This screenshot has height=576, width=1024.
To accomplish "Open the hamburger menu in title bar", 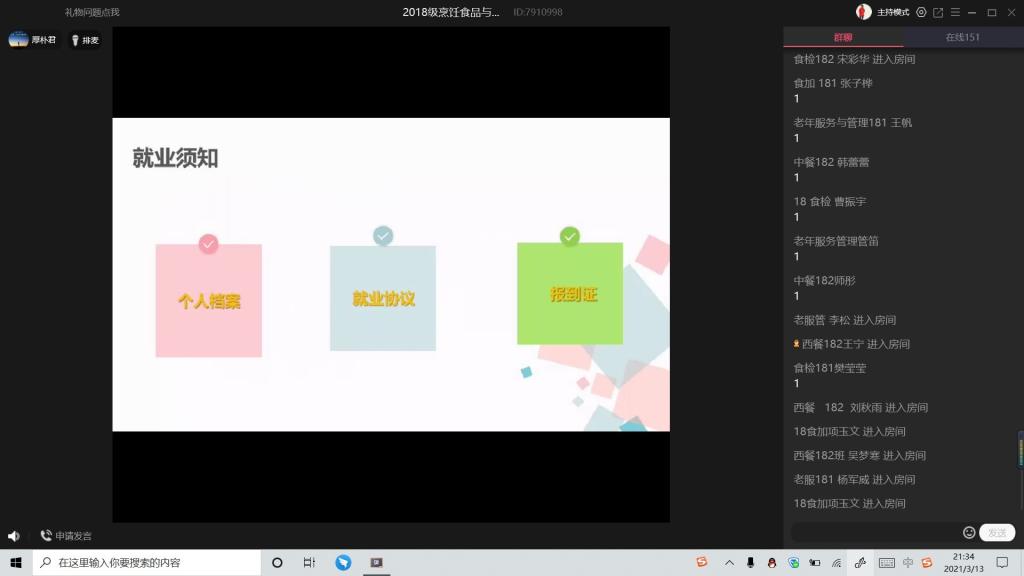I will point(954,12).
